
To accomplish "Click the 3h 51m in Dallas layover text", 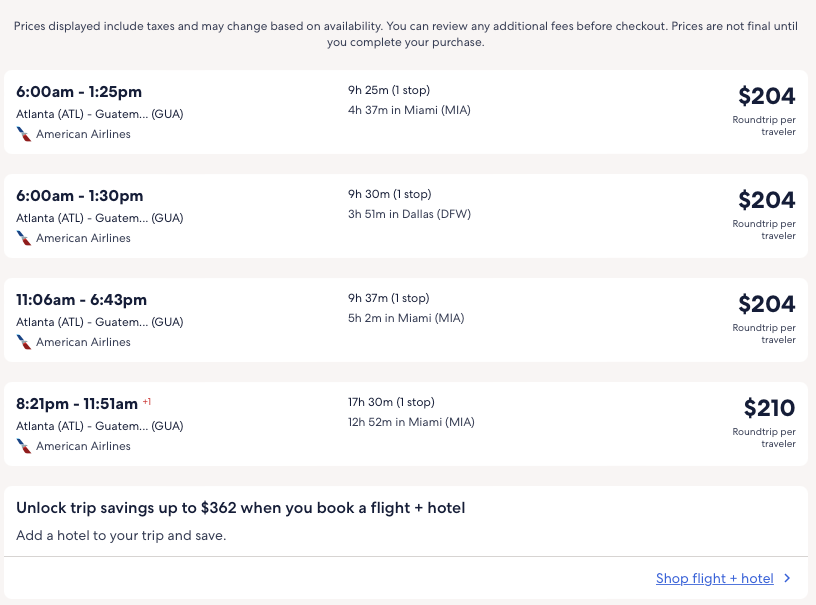I will [409, 214].
